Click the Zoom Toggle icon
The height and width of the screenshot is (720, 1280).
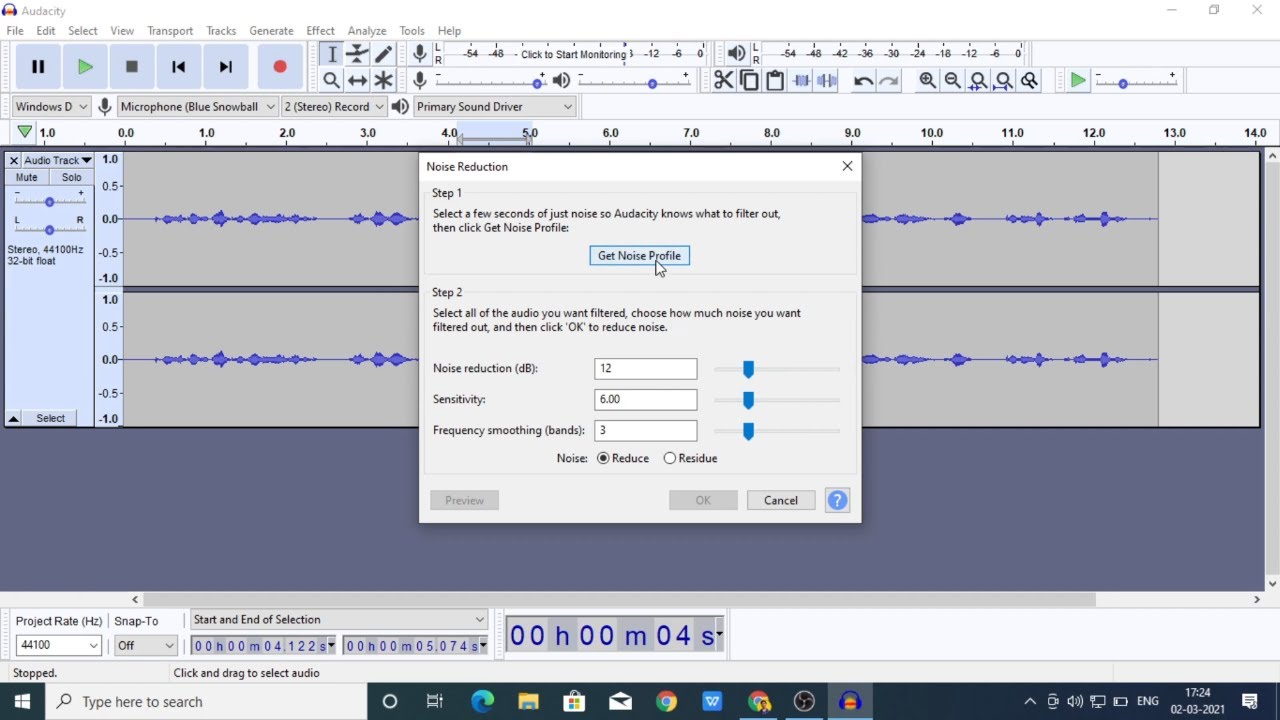(1029, 81)
